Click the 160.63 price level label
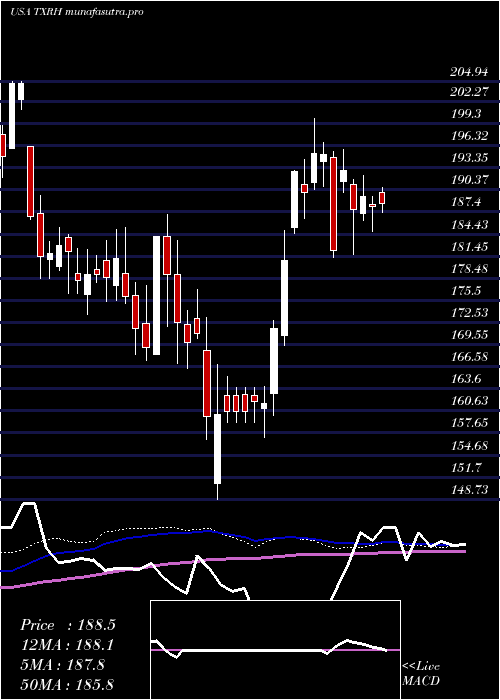Viewport: 500px width, 700px height. tap(468, 401)
